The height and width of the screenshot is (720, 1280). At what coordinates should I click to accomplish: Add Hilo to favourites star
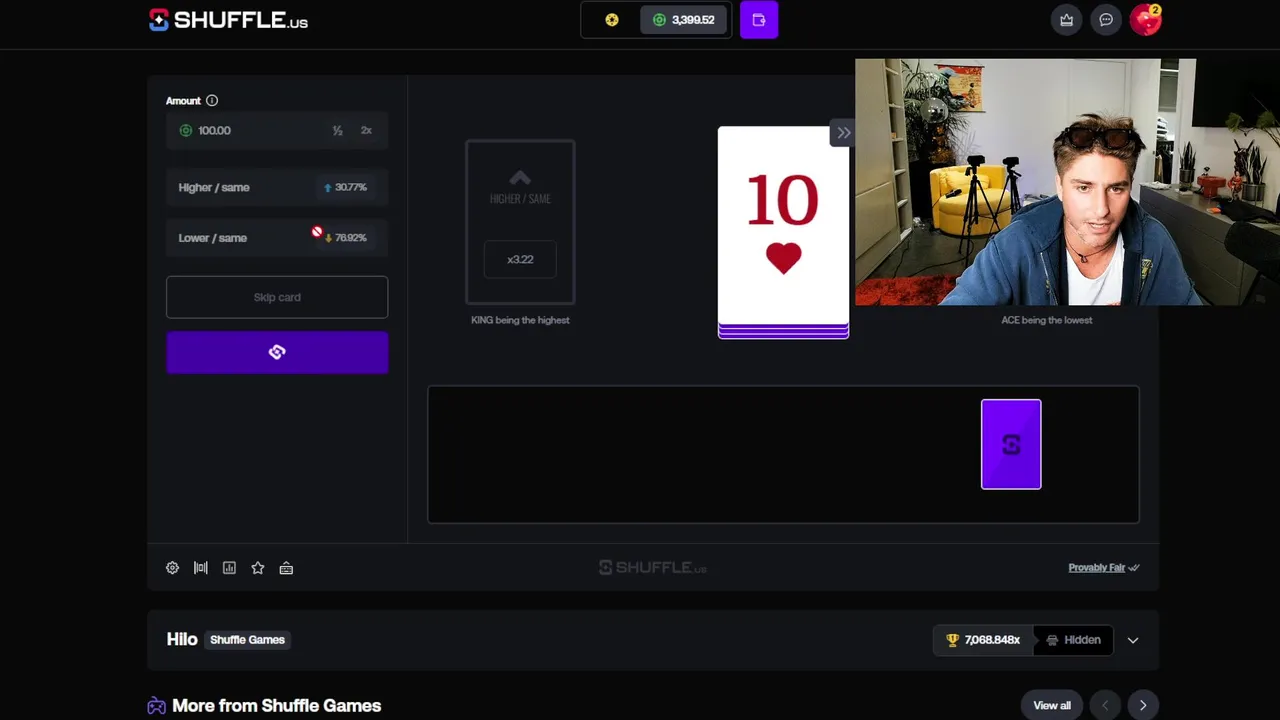click(x=258, y=568)
